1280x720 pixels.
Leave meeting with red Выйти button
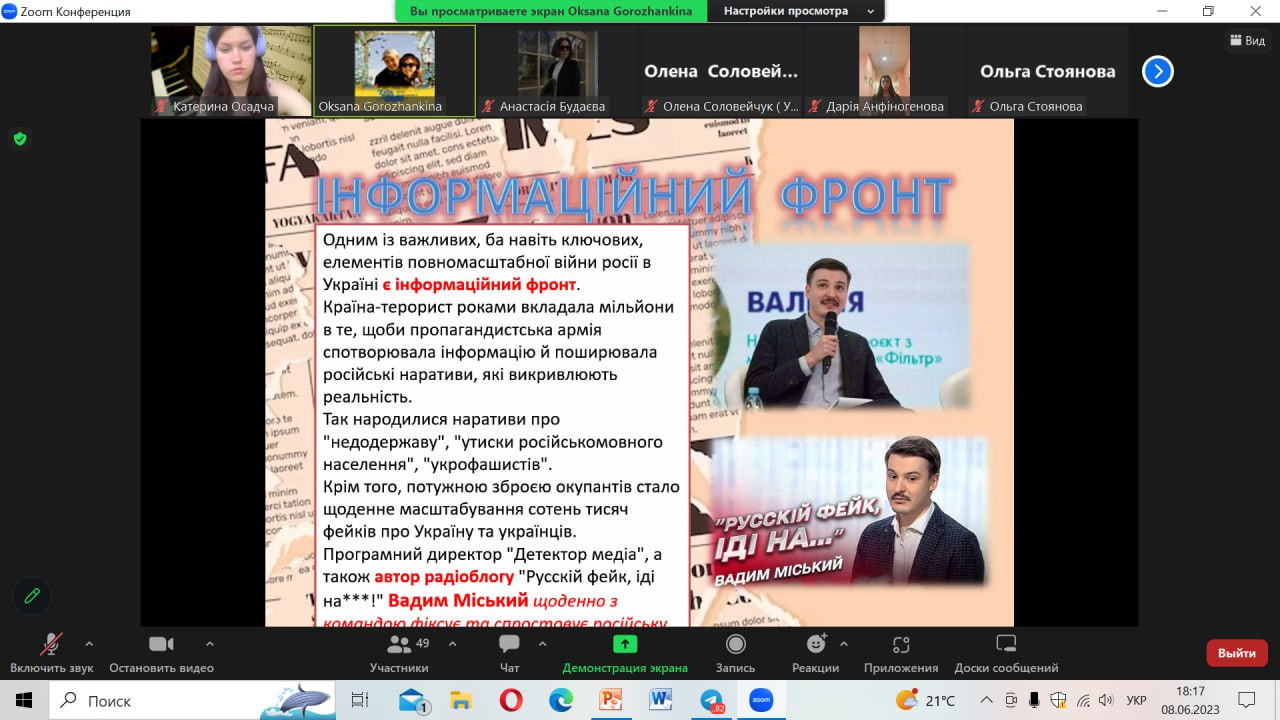coord(1237,653)
